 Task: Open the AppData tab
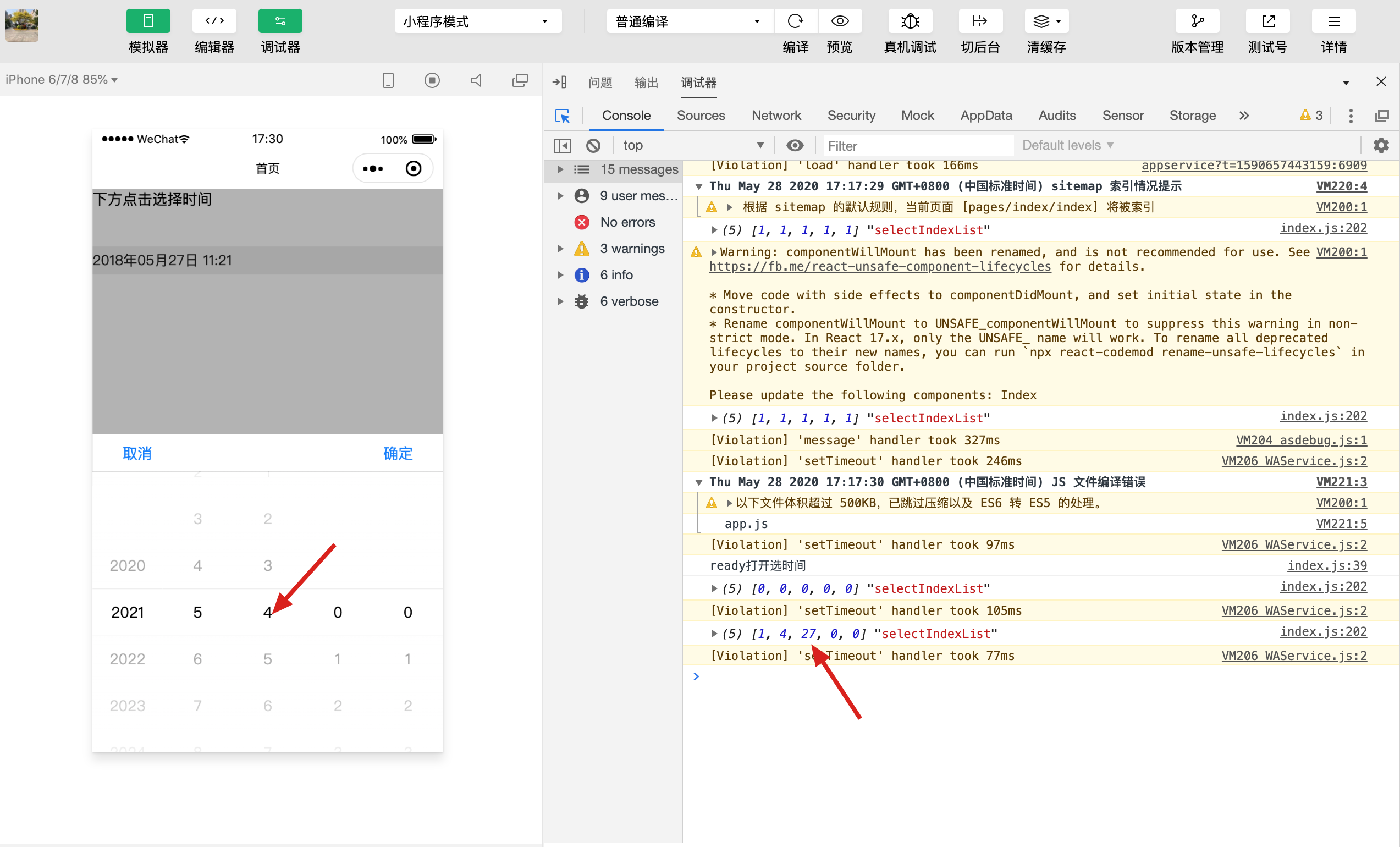tap(986, 115)
